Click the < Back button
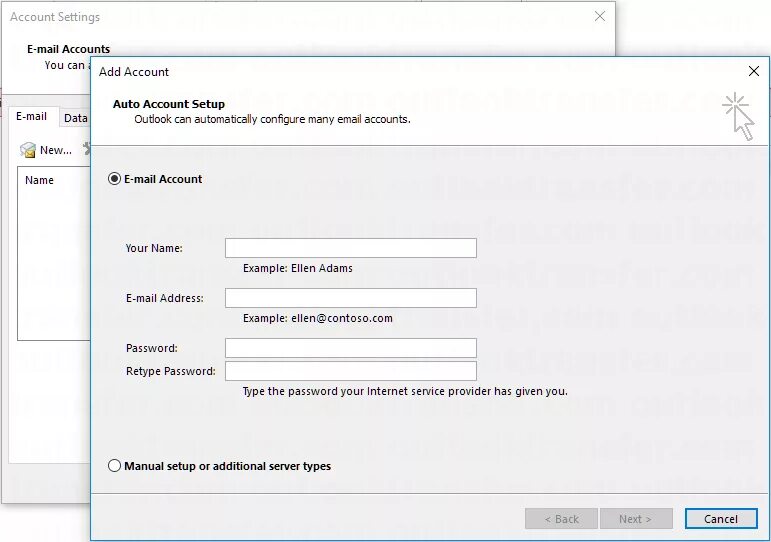The width and height of the screenshot is (771, 542). point(561,519)
